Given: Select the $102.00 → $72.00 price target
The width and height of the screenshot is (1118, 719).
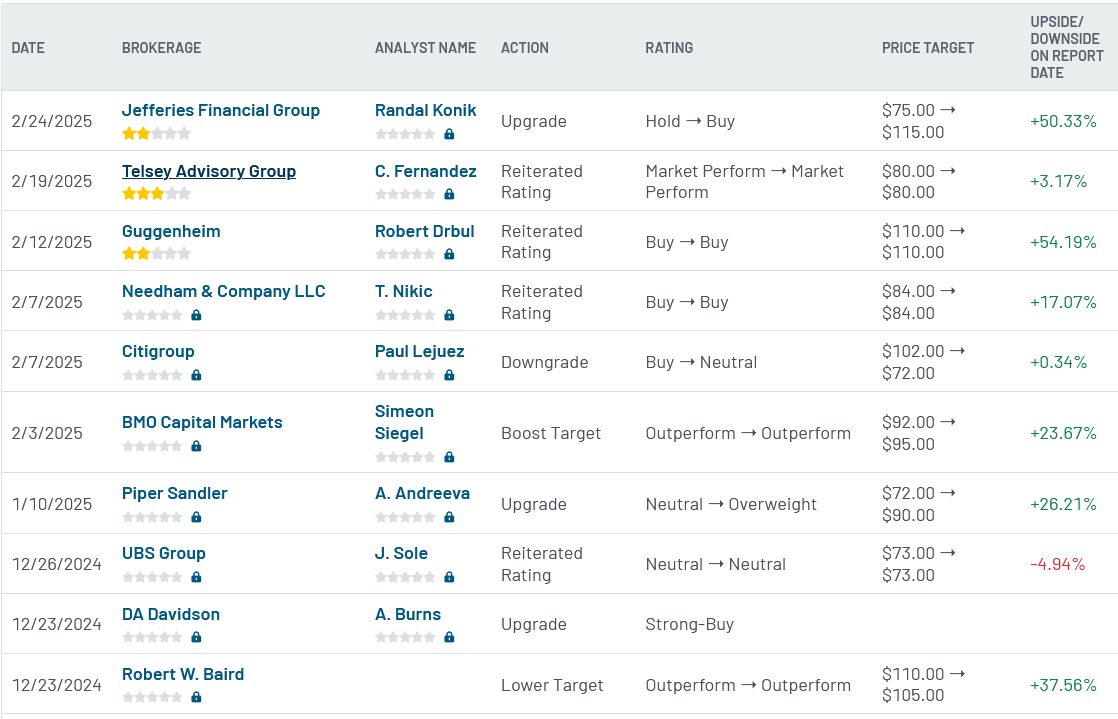Looking at the screenshot, I should 923,362.
